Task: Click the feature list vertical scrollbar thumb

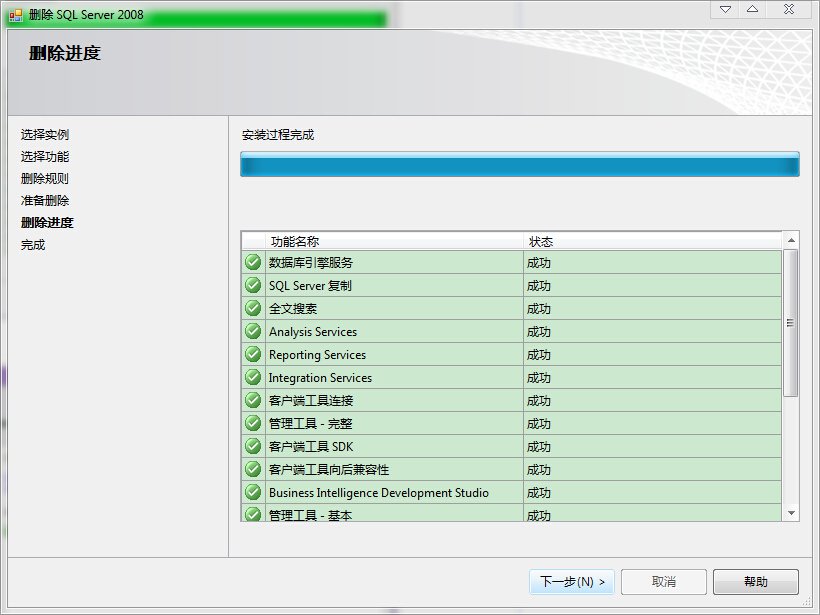Action: pyautogui.click(x=791, y=323)
